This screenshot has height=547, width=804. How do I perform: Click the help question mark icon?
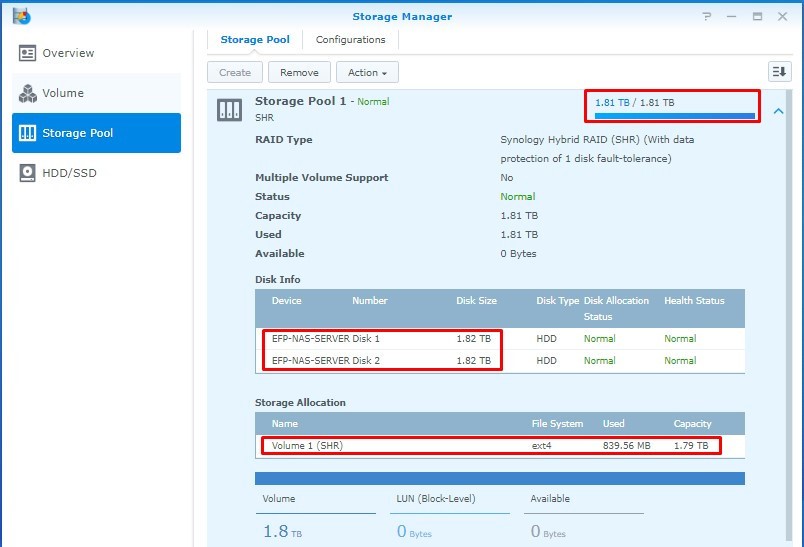pyautogui.click(x=707, y=16)
